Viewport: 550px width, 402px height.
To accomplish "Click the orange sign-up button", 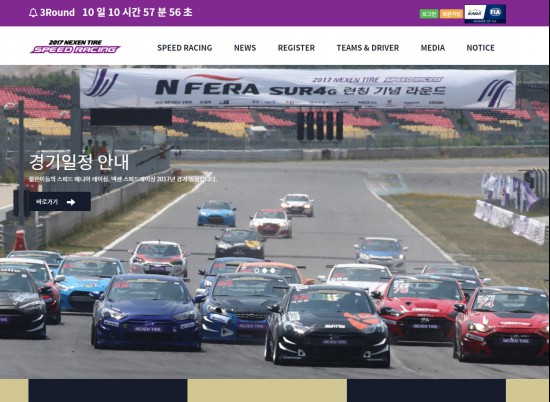I will pos(451,14).
